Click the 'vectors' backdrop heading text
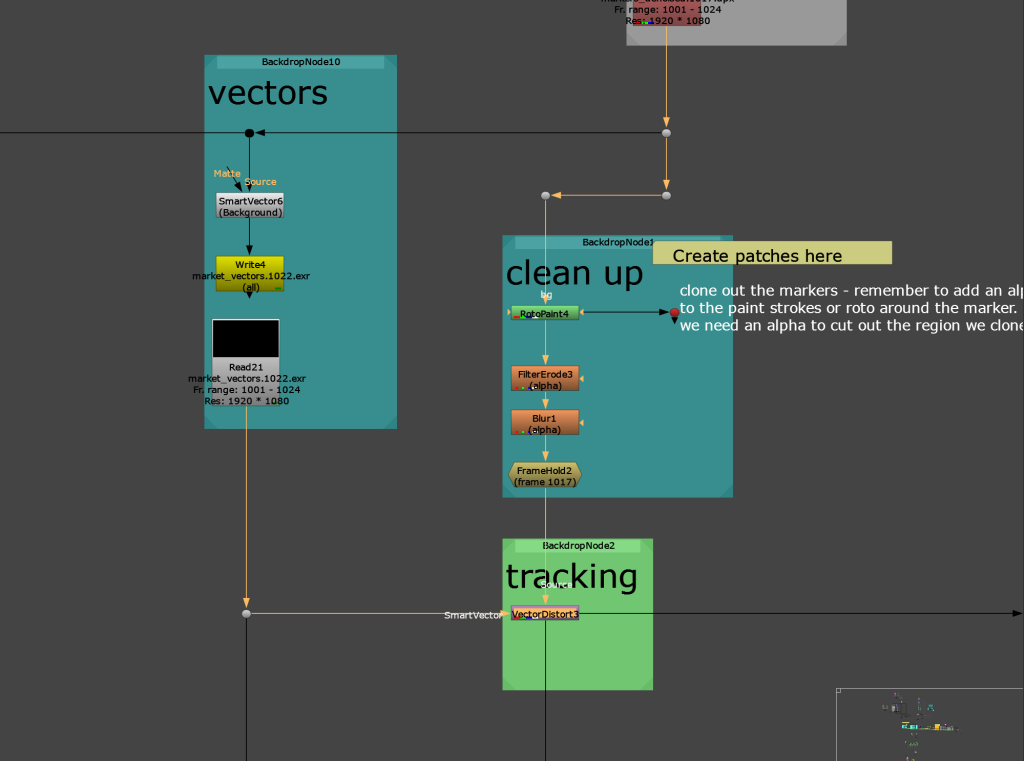The width and height of the screenshot is (1024, 761). (268, 93)
